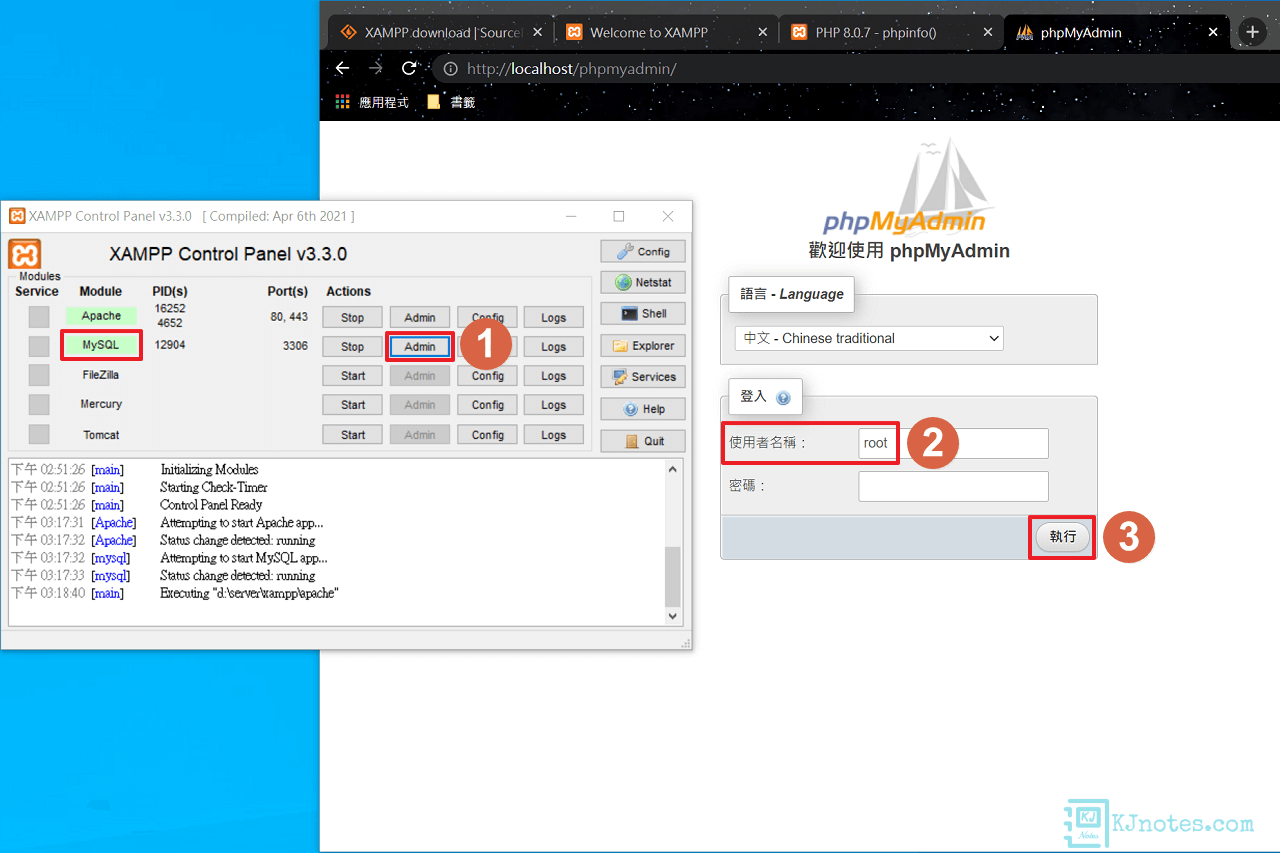Viewport: 1280px width, 853px height.
Task: Stop the Apache module
Action: 353,317
